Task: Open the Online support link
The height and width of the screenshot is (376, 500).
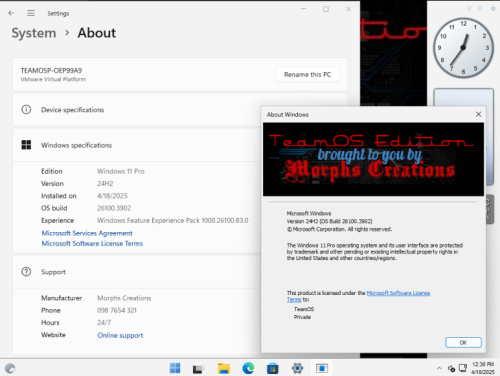Action: [x=120, y=335]
